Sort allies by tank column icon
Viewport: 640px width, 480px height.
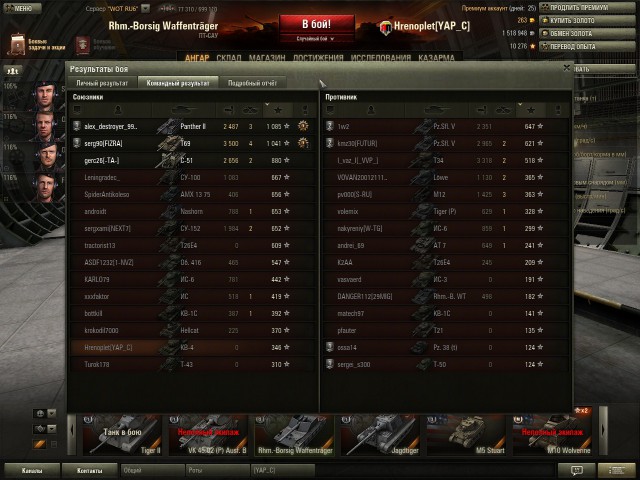[183, 110]
